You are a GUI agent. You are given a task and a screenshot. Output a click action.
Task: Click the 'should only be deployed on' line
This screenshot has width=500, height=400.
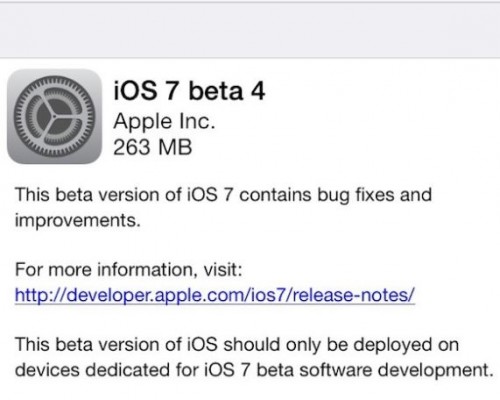pos(341,344)
